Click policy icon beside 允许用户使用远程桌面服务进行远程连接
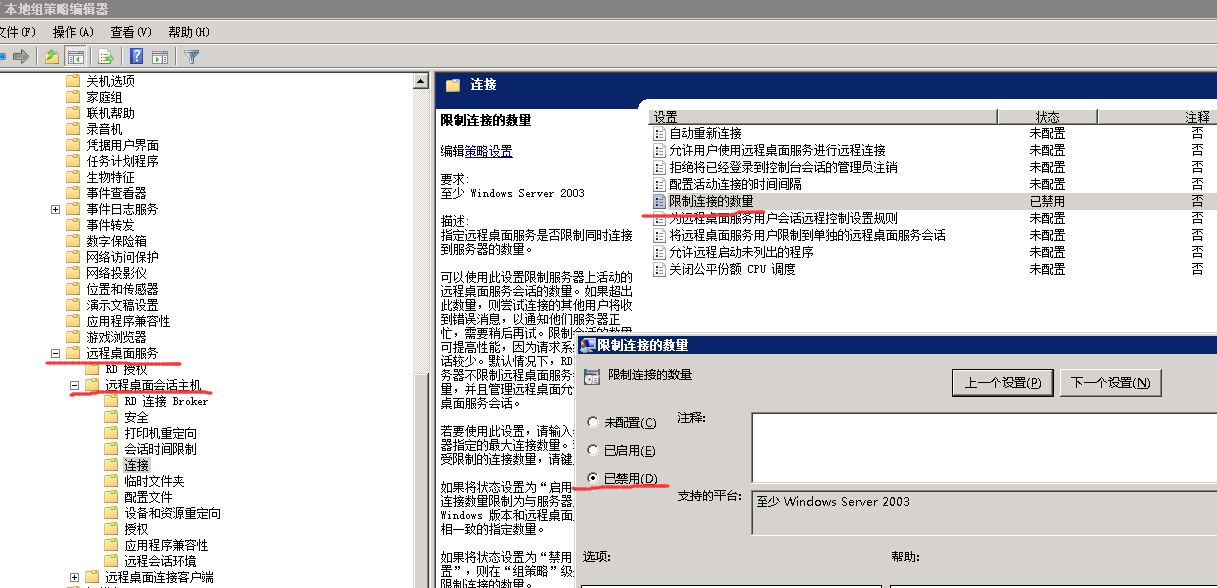Viewport: 1217px width, 588px height. click(659, 150)
